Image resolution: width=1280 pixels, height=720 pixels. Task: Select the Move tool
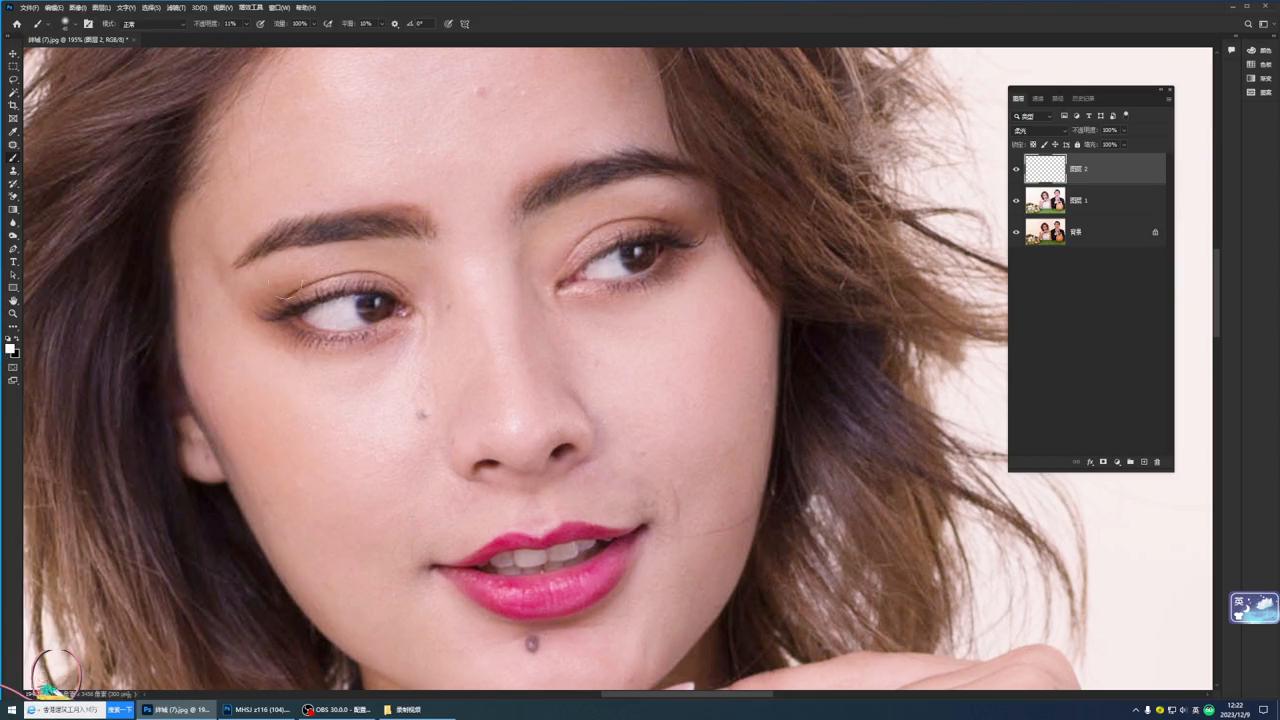tap(13, 54)
